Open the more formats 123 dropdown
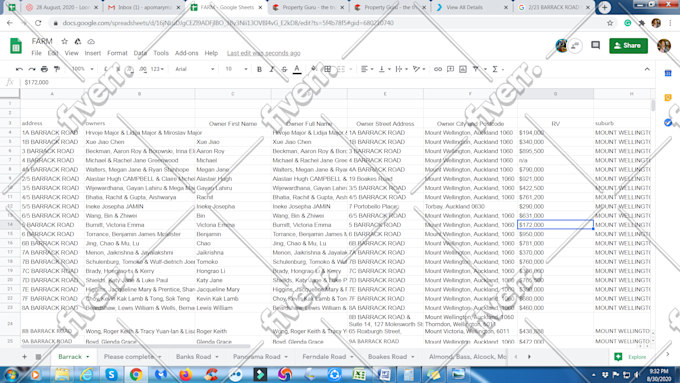The height and width of the screenshot is (383, 680). (157, 69)
